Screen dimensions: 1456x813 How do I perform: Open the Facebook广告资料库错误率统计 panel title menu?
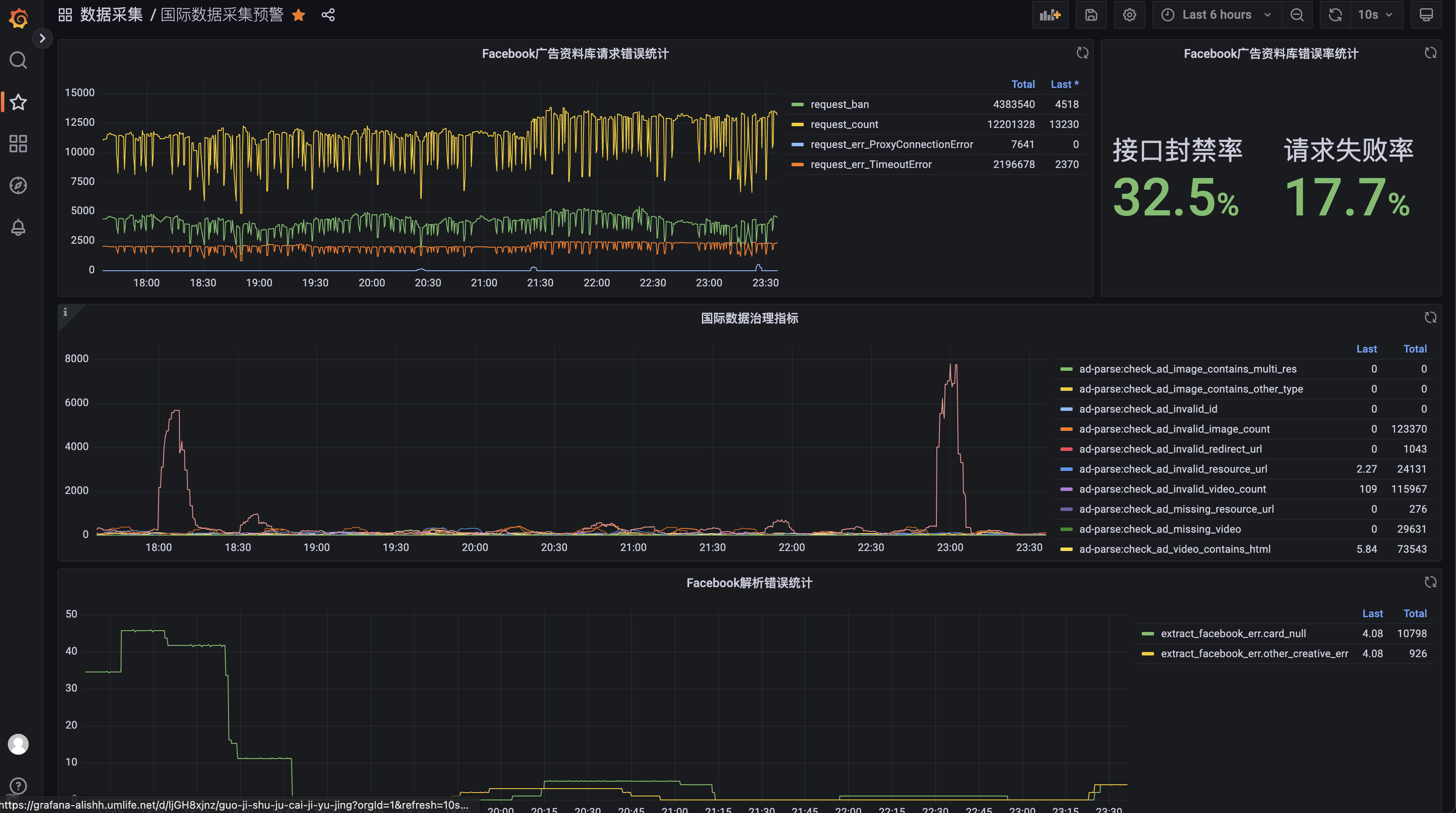pos(1271,54)
